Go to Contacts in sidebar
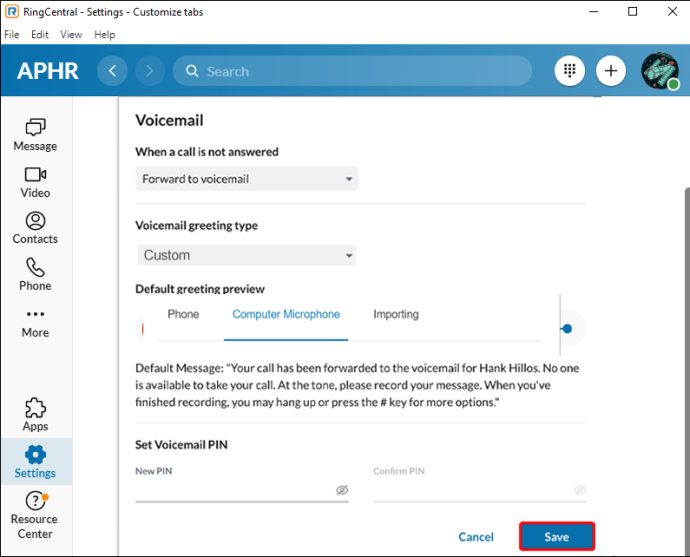The height and width of the screenshot is (557, 690). pyautogui.click(x=35, y=228)
